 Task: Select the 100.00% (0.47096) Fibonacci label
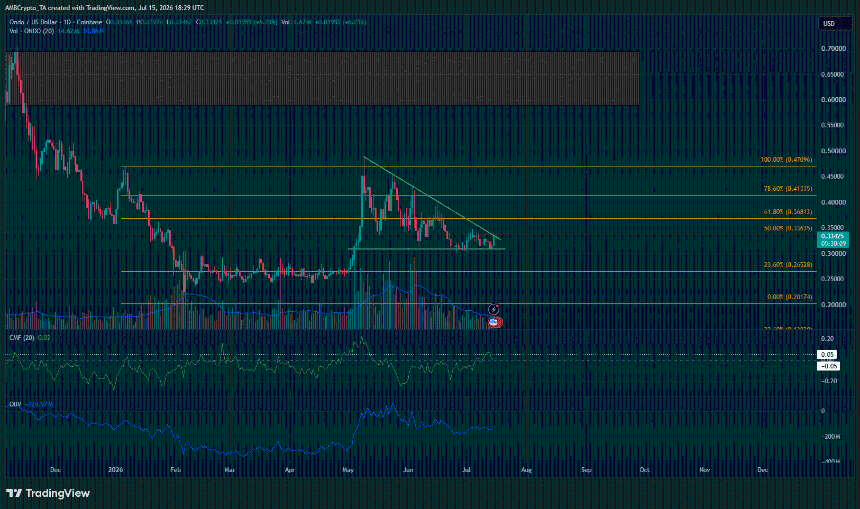click(x=787, y=160)
